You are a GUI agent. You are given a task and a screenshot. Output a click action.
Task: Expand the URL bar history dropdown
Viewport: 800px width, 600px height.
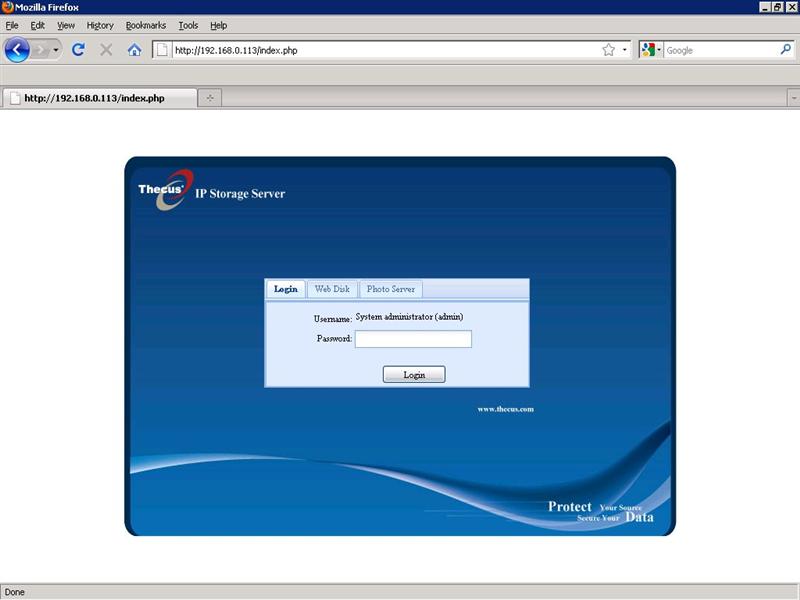click(625, 50)
